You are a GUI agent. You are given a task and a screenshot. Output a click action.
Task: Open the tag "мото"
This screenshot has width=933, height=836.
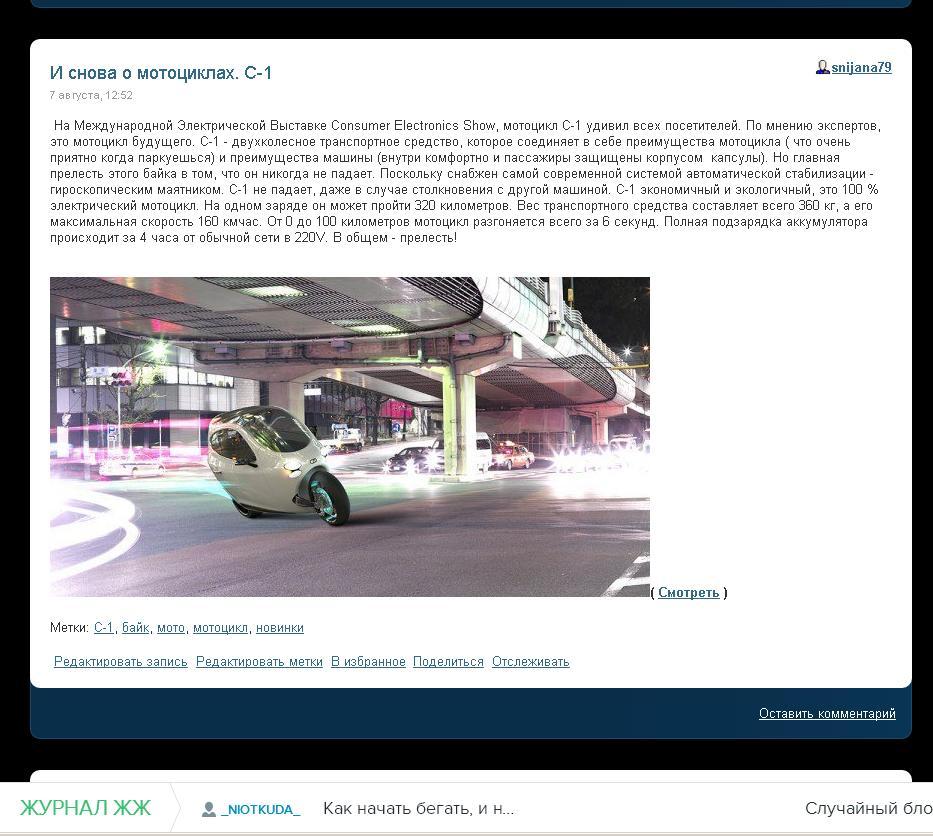(171, 628)
